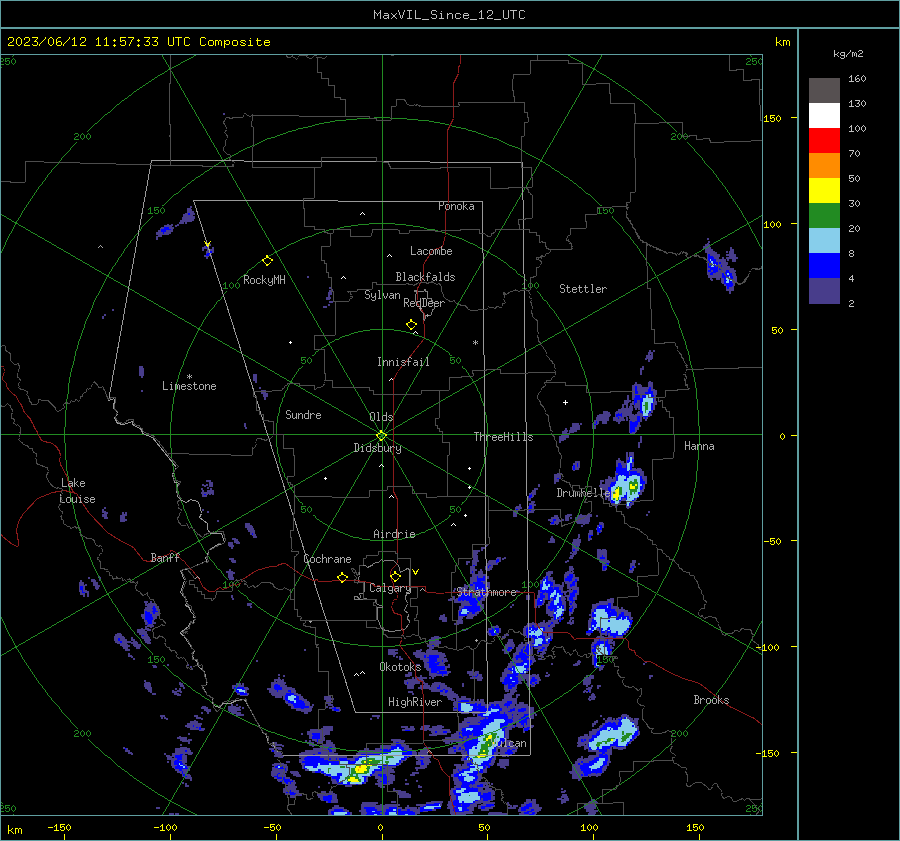Click the Limestone label
Screen dimensions: 900x841
click(189, 386)
